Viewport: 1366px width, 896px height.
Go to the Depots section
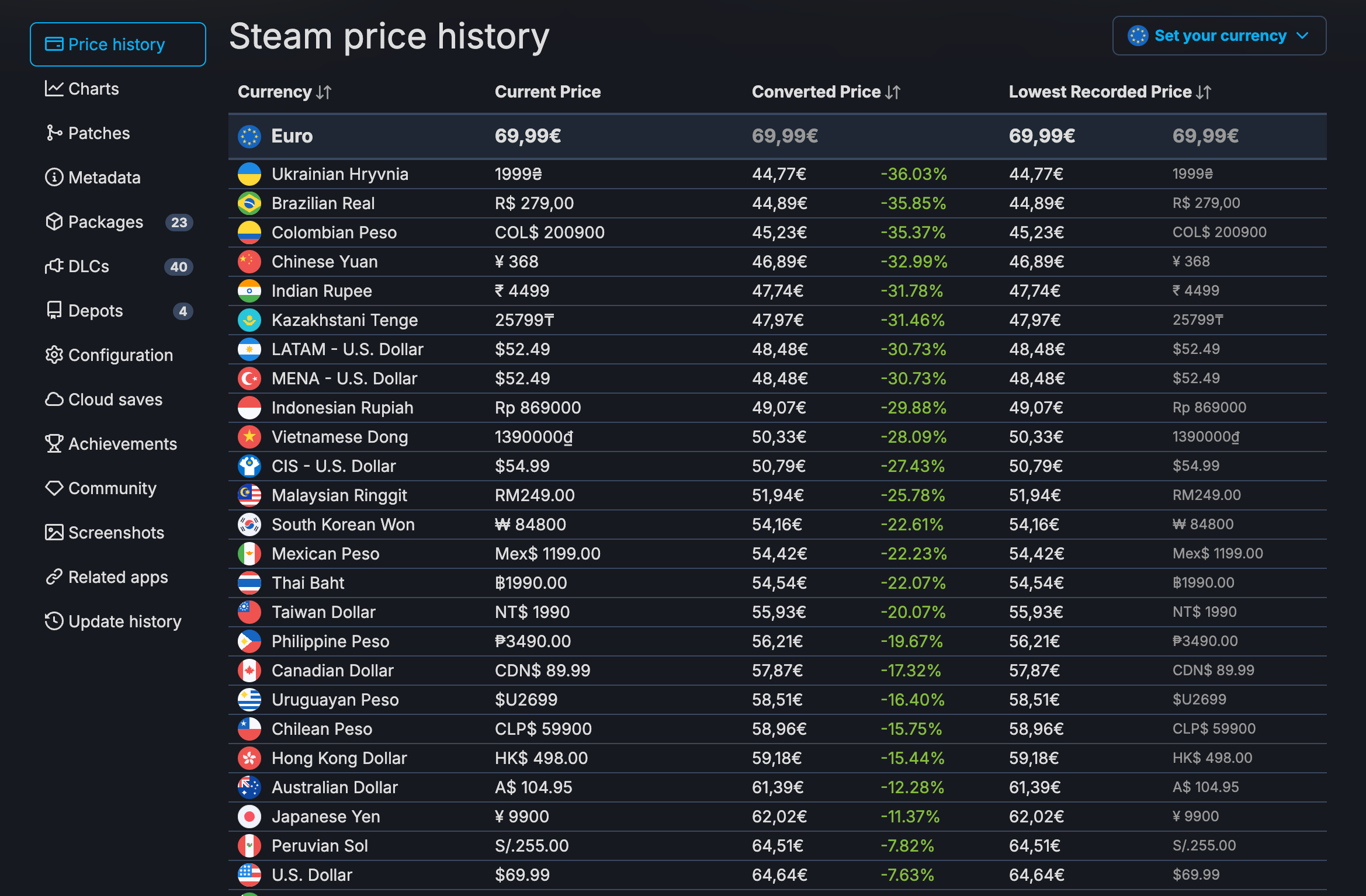click(95, 310)
